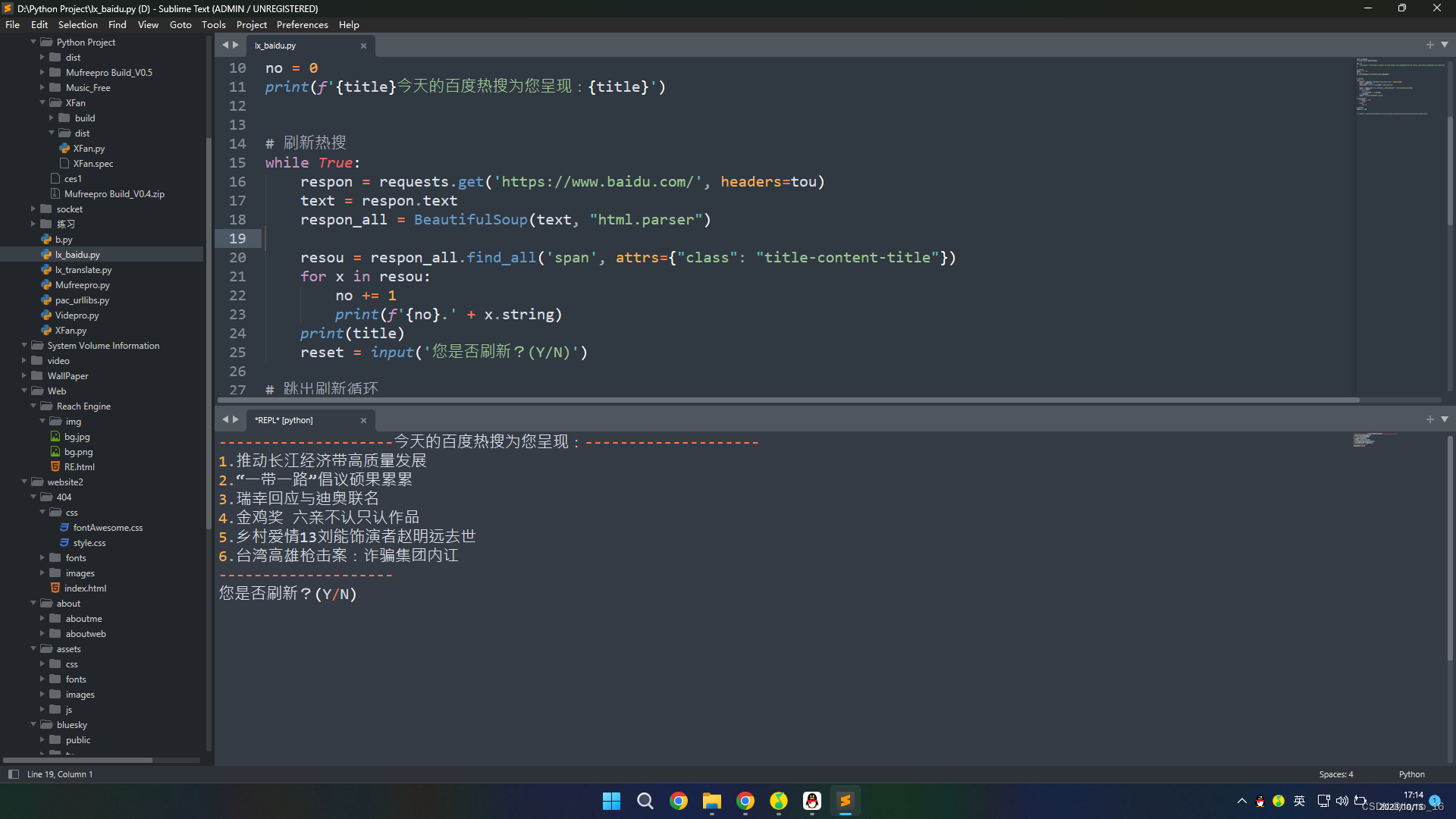Collapse the Python Project folder
Viewport: 1456px width, 819px height.
tap(33, 42)
